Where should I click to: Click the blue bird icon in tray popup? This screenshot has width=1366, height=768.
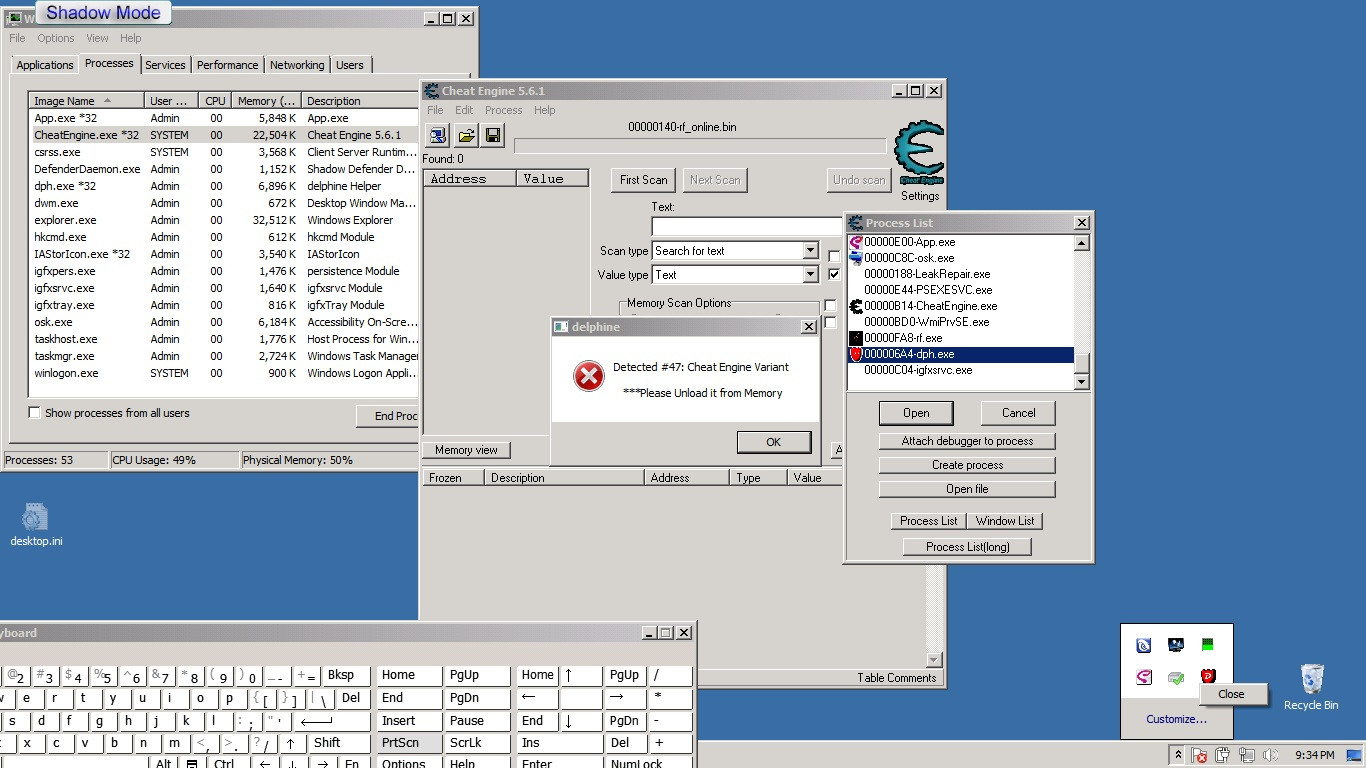pyautogui.click(x=1144, y=646)
